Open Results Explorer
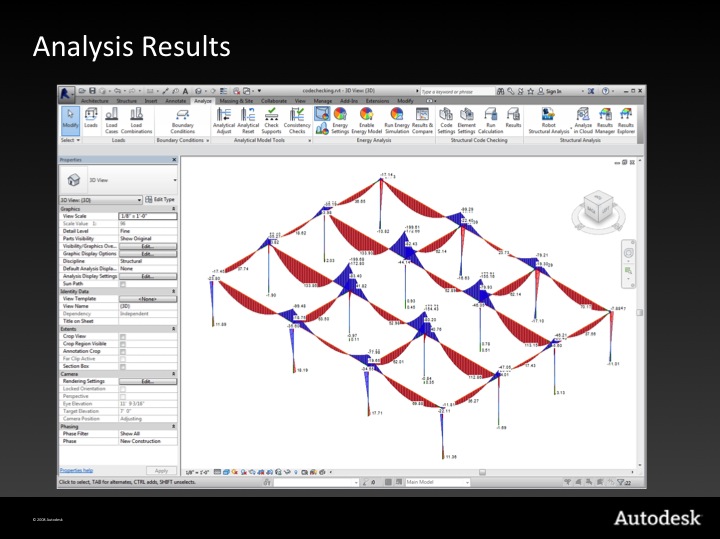 pyautogui.click(x=625, y=121)
